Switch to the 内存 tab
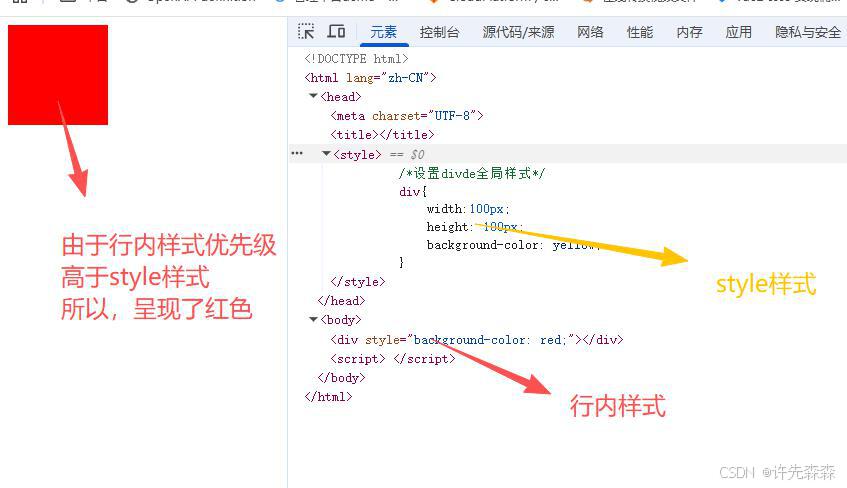847x488 pixels. tap(689, 32)
